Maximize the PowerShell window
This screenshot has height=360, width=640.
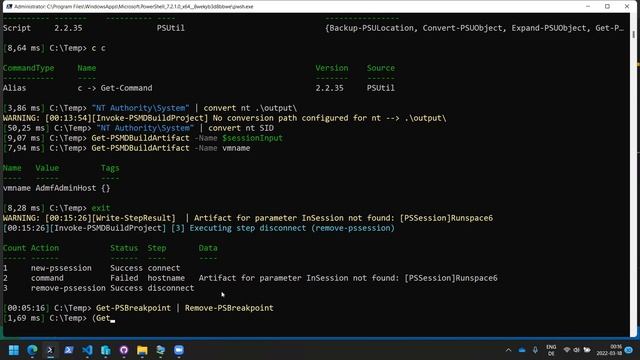tap(607, 7)
